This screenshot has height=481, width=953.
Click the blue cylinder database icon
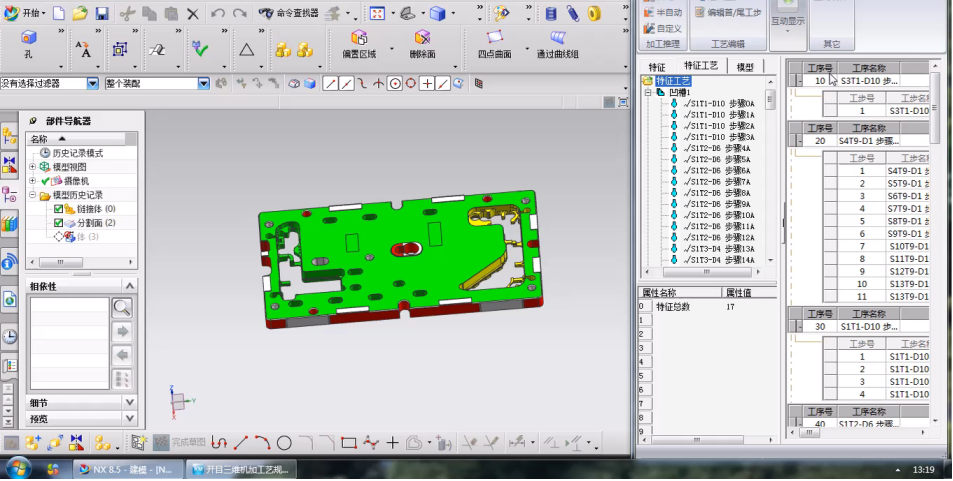[x=551, y=13]
